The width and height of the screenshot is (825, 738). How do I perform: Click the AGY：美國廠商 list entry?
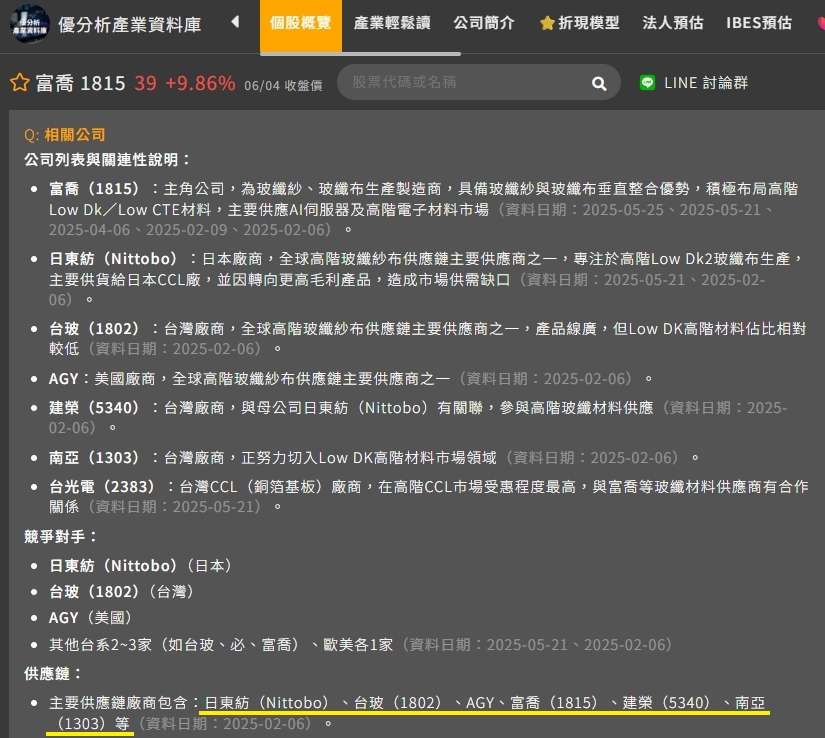[350, 379]
